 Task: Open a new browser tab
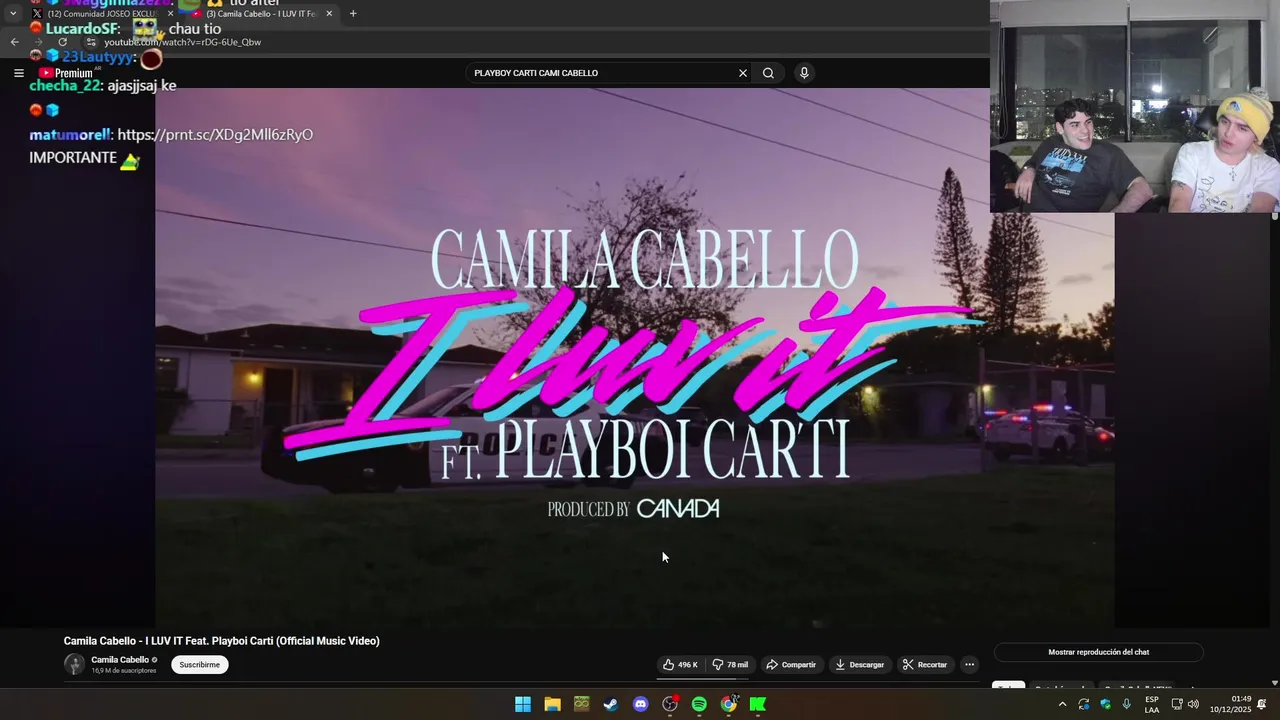353,14
